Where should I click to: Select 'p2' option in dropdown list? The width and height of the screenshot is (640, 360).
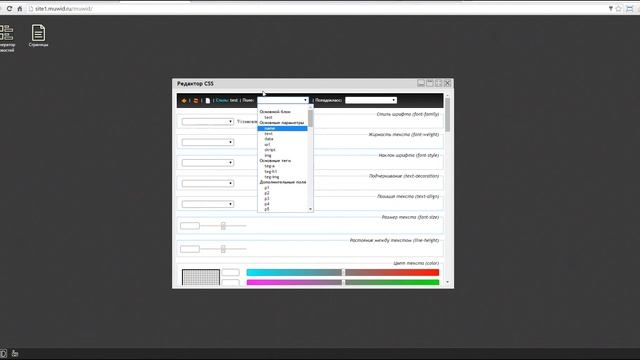pos(282,193)
